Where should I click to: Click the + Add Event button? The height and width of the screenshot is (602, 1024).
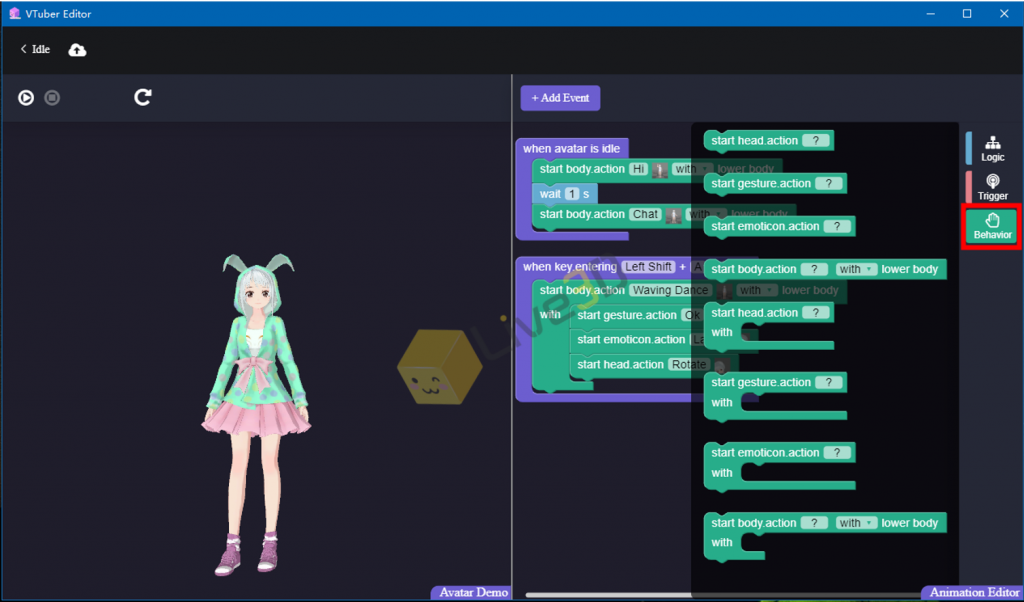pos(560,98)
